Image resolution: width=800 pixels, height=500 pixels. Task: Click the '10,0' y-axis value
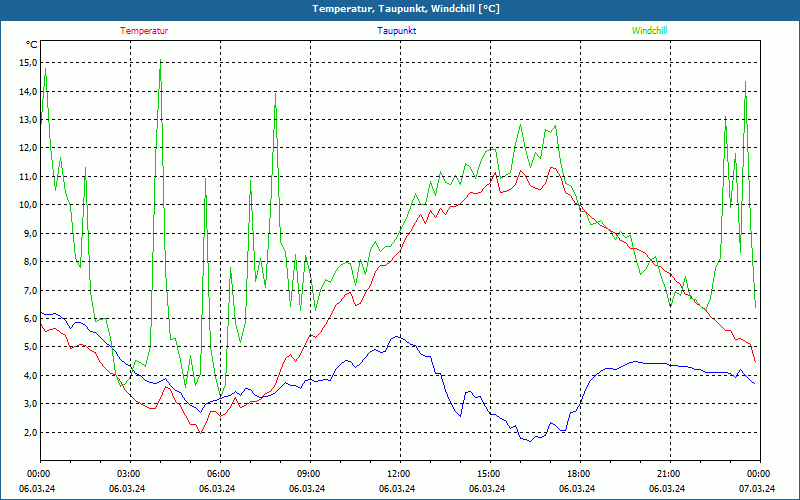28,205
